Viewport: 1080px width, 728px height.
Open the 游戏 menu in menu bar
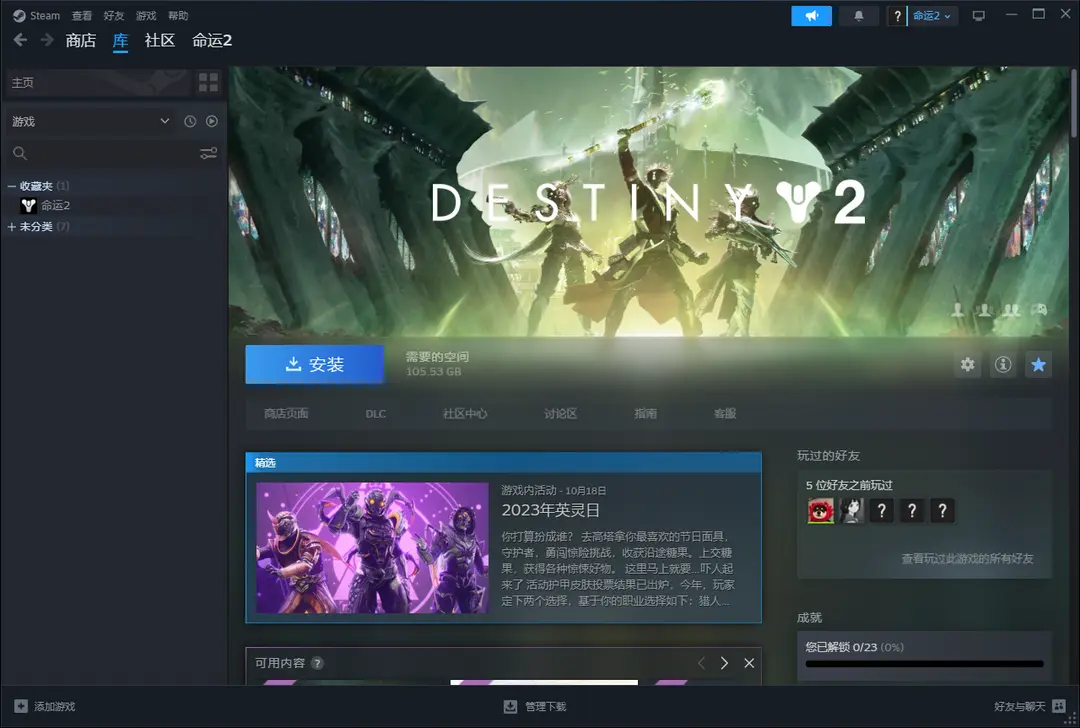[145, 15]
